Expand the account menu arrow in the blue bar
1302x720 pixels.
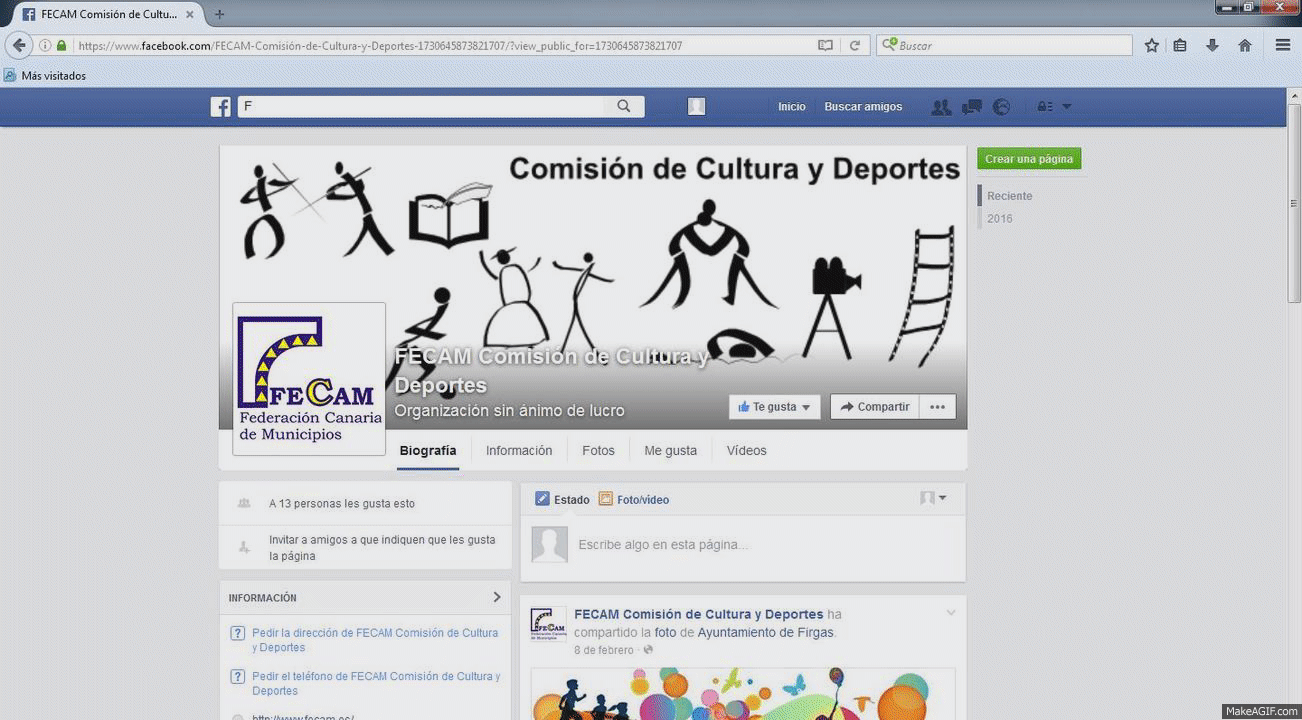[1067, 107]
